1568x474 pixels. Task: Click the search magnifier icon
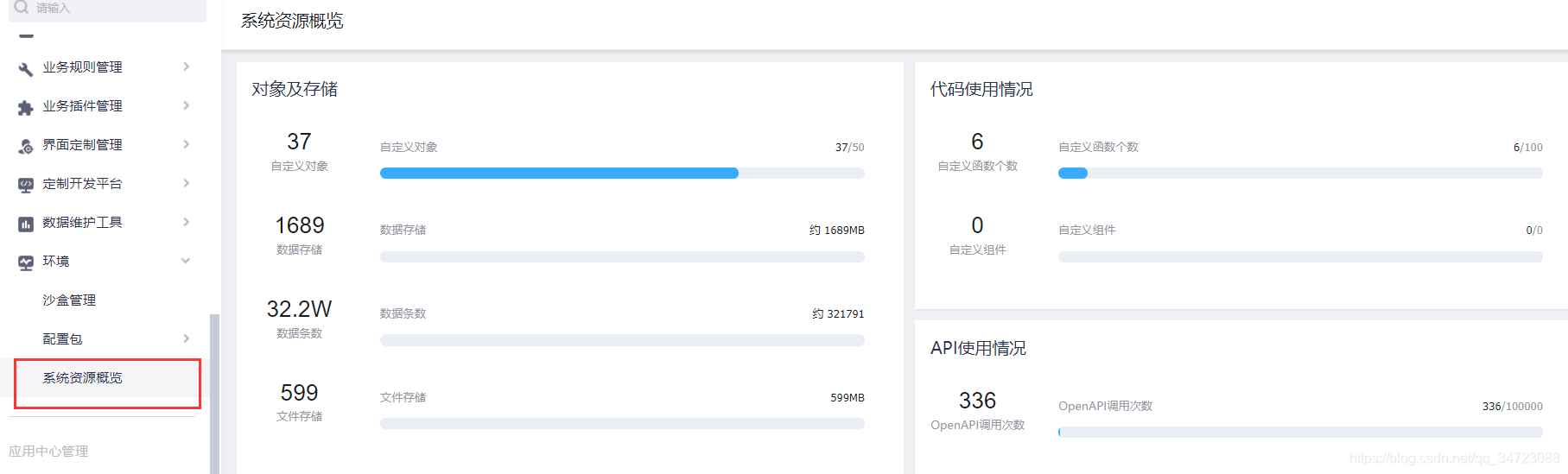point(22,7)
